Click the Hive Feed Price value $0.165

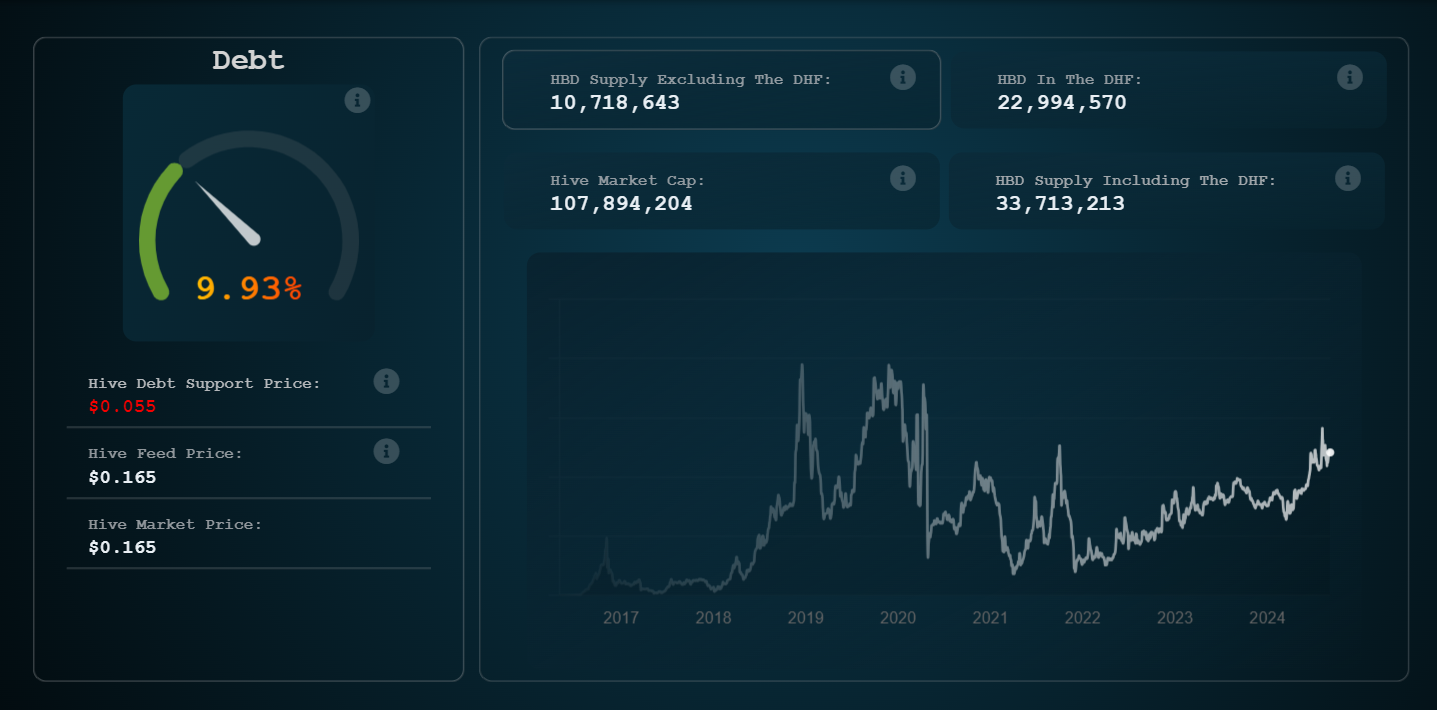[x=123, y=477]
